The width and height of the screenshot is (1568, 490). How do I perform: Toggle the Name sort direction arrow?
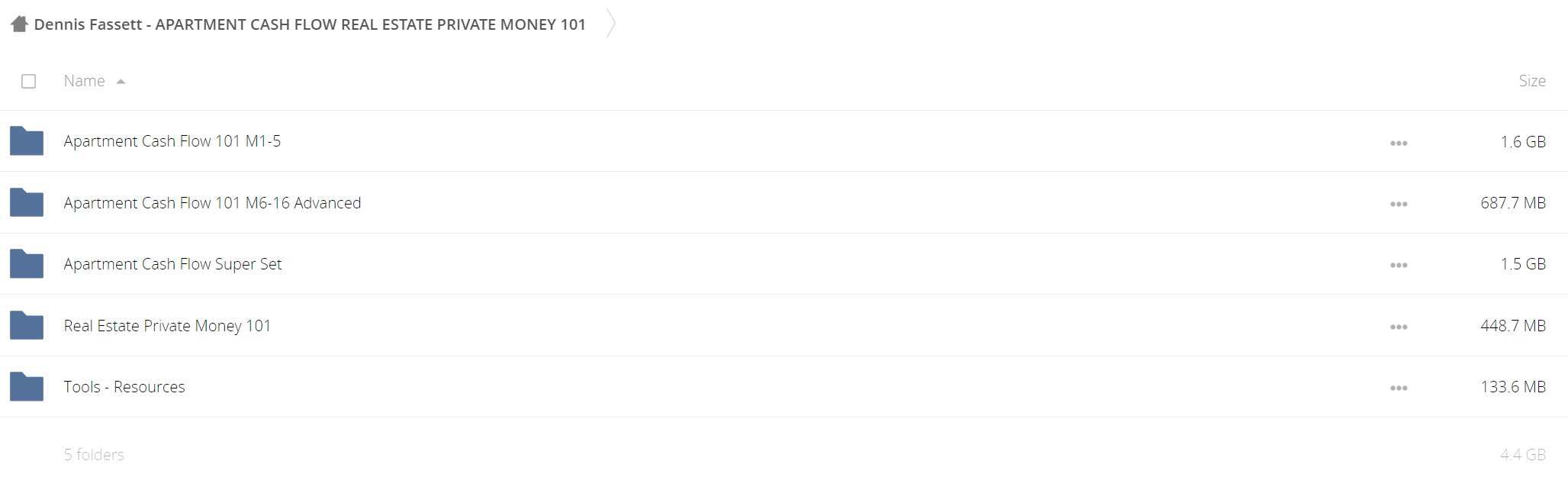click(121, 82)
